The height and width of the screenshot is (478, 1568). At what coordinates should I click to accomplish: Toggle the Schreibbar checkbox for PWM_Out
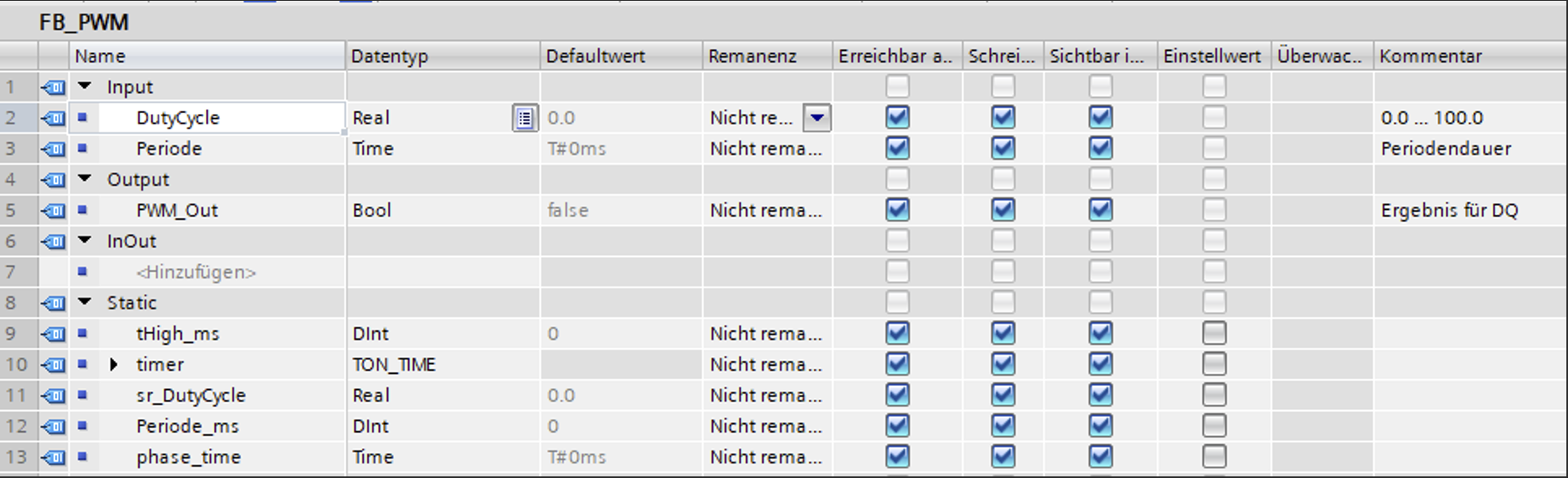click(x=1003, y=211)
